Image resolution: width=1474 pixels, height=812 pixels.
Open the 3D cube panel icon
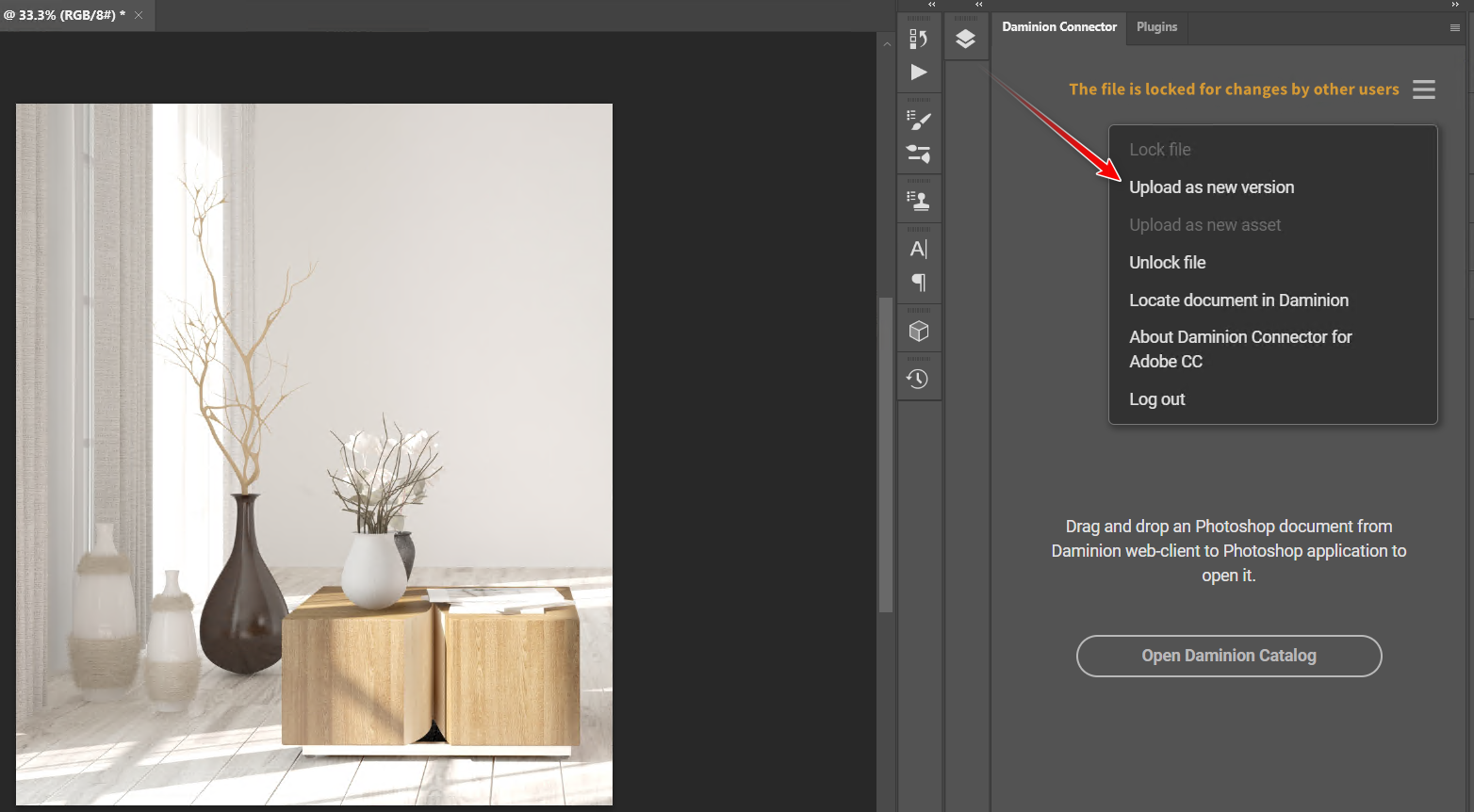(919, 332)
